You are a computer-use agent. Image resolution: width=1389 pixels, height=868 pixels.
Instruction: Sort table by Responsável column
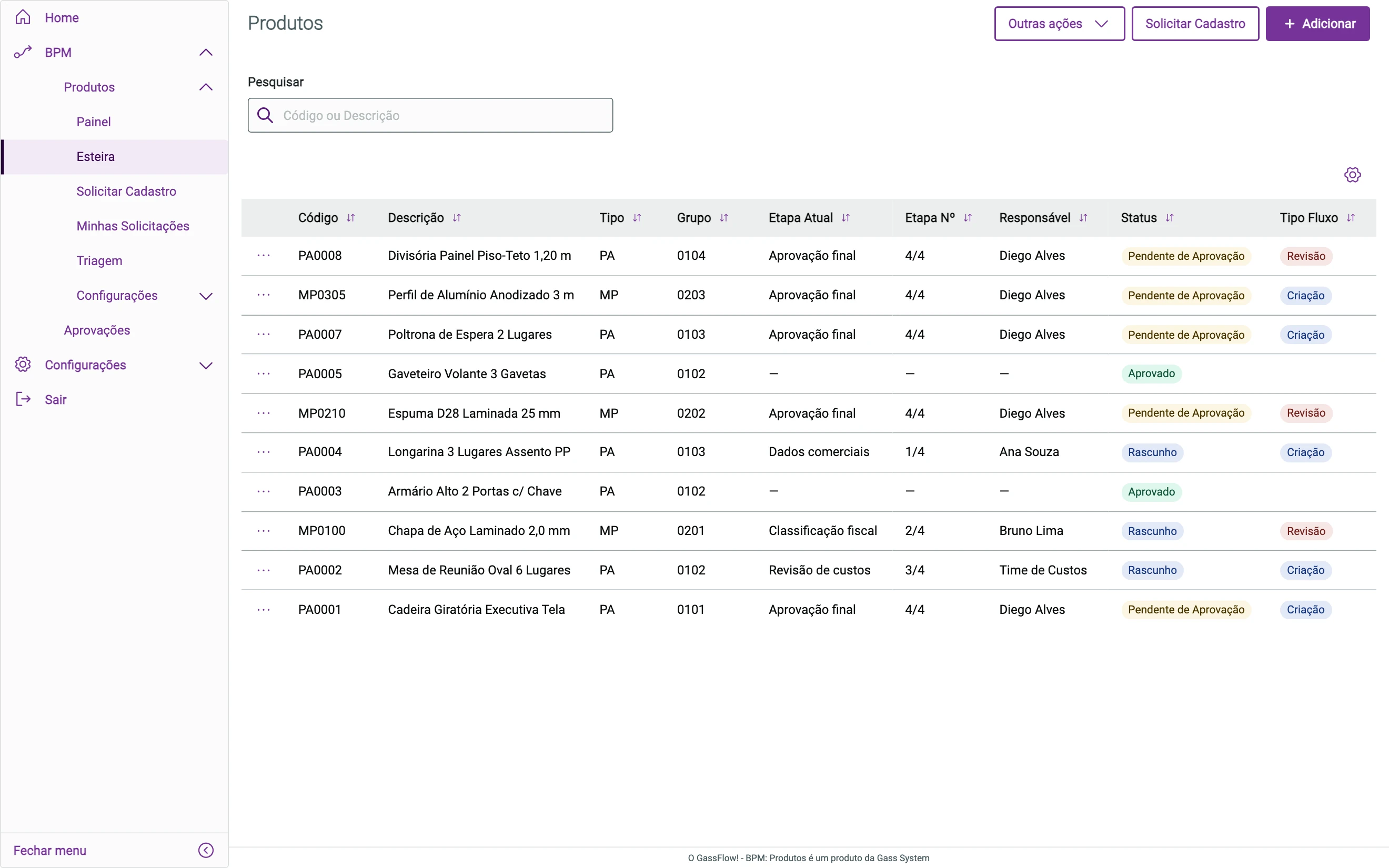click(1083, 218)
